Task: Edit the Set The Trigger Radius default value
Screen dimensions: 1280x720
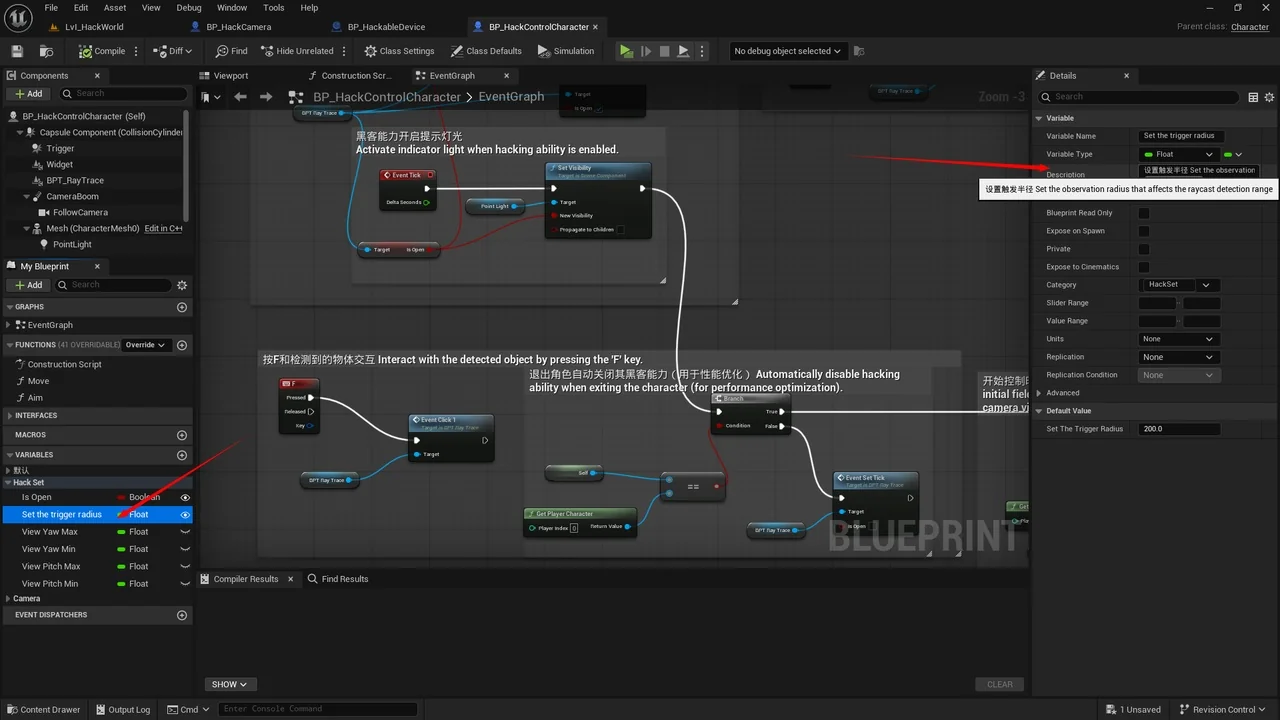Action: coord(1179,429)
